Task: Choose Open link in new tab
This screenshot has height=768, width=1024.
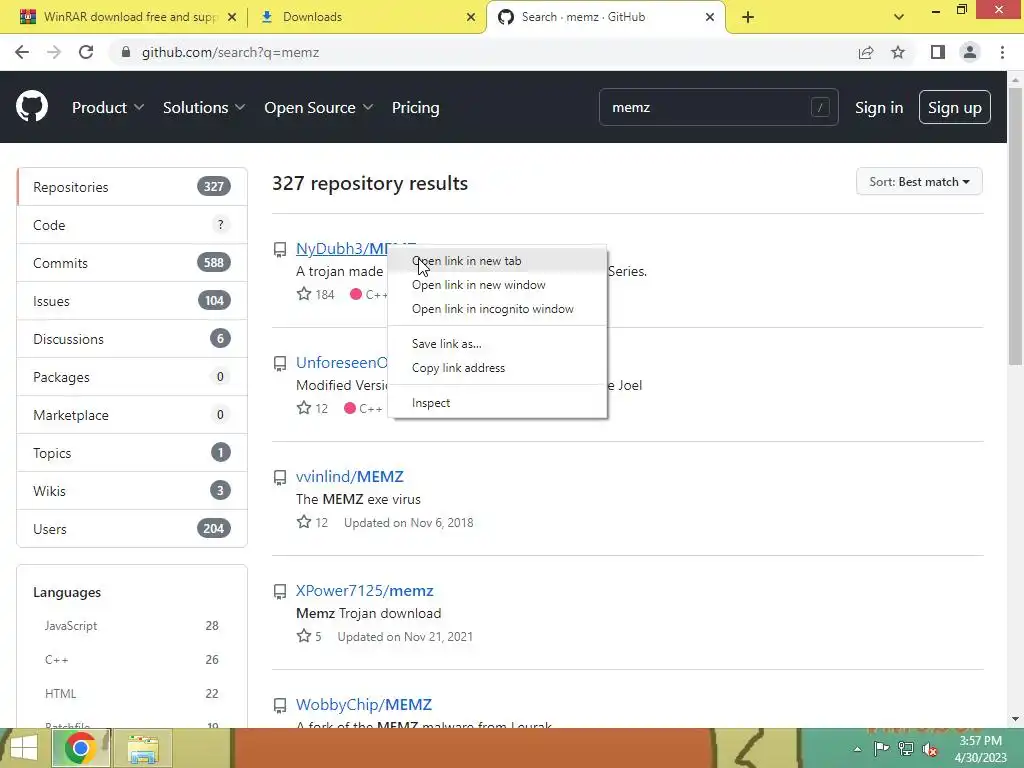Action: click(x=497, y=261)
